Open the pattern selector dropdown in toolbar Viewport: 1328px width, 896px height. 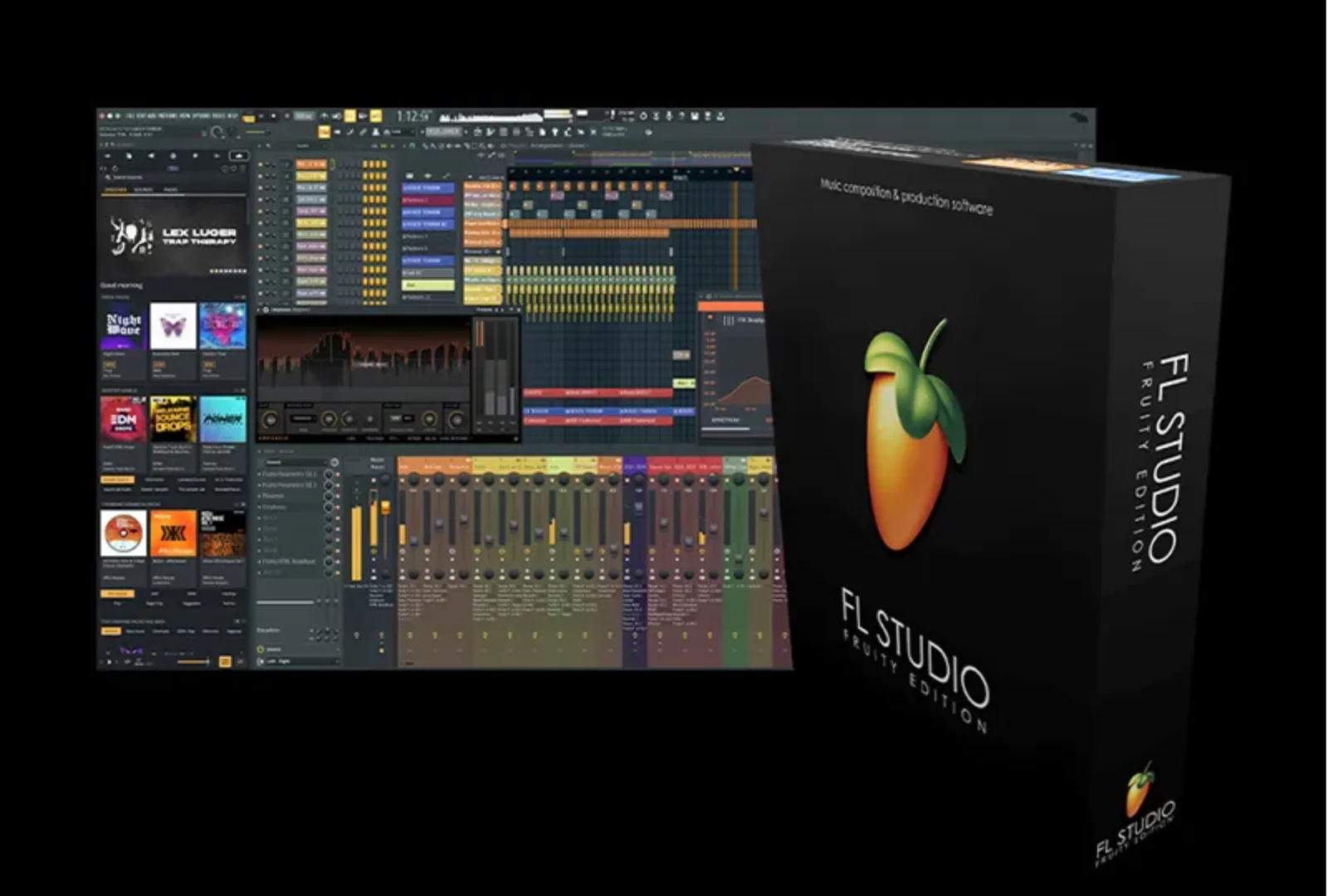point(444,132)
